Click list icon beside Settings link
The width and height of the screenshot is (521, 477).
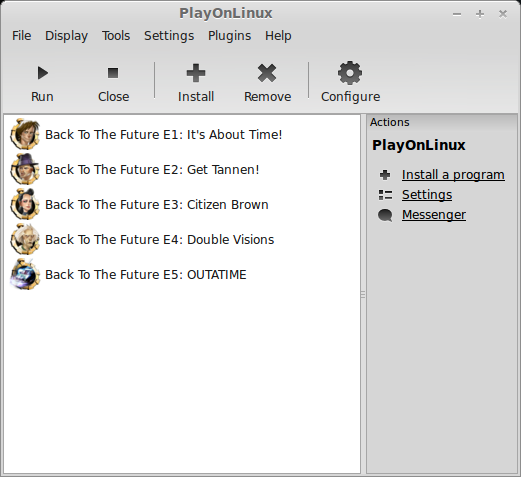385,195
